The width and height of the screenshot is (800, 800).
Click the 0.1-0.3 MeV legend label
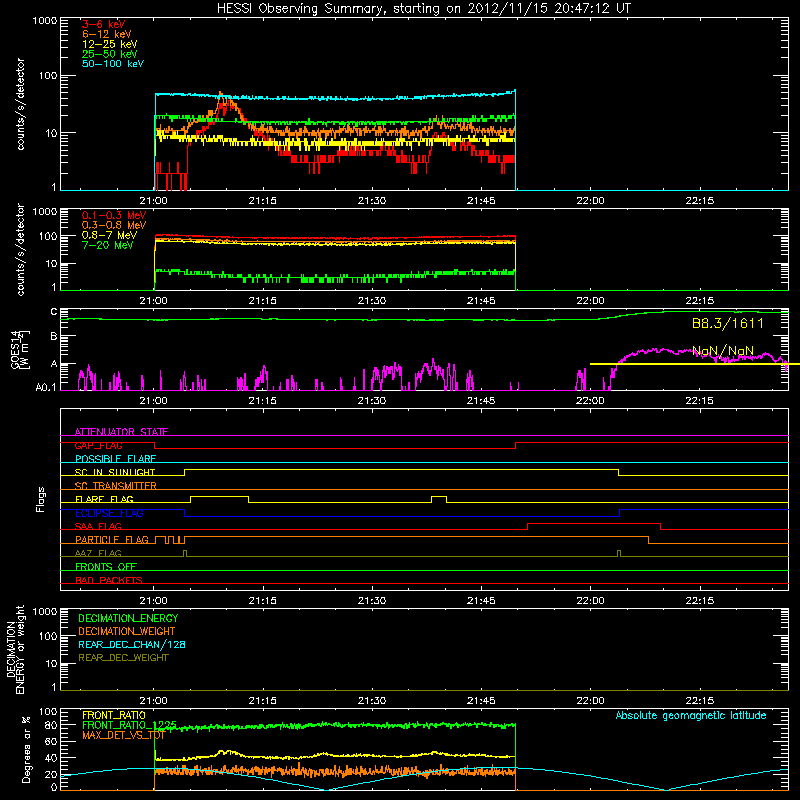click(114, 215)
